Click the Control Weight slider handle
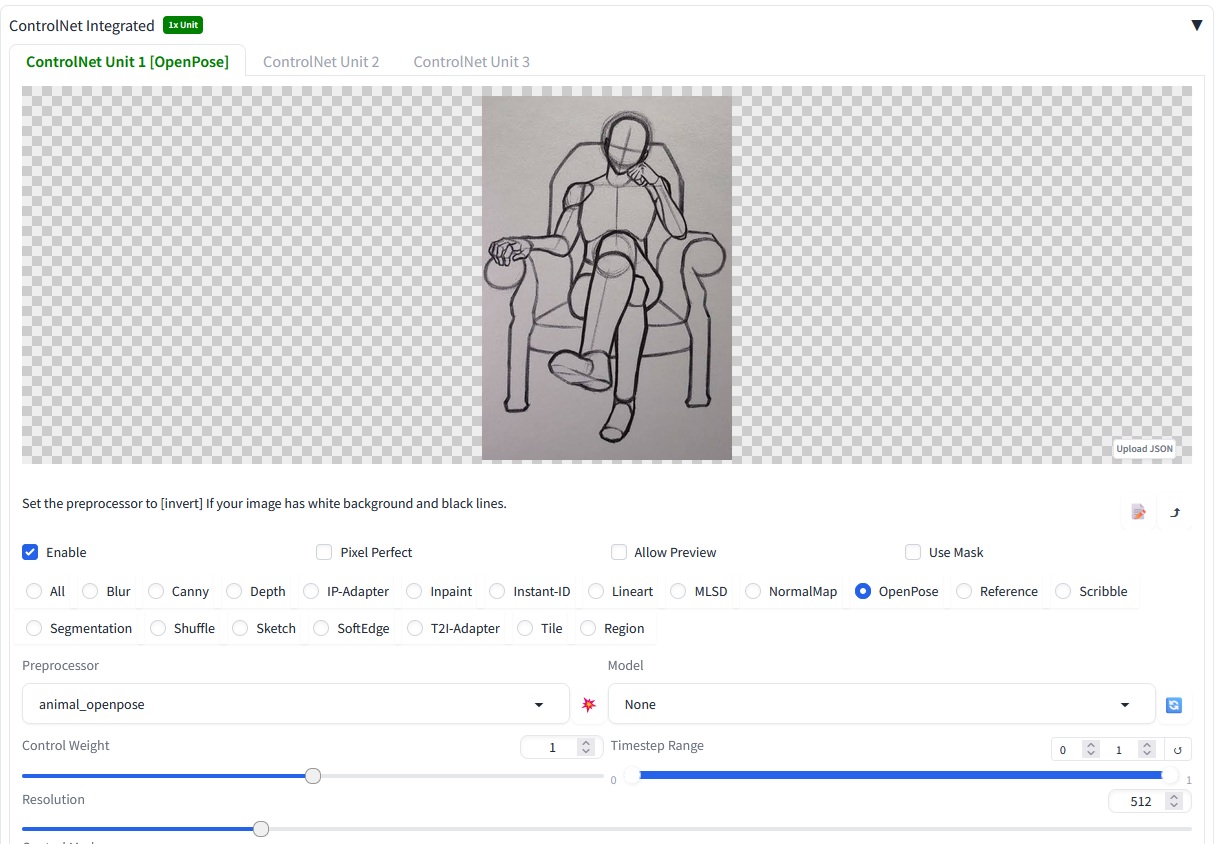The height and width of the screenshot is (844, 1221). point(313,776)
